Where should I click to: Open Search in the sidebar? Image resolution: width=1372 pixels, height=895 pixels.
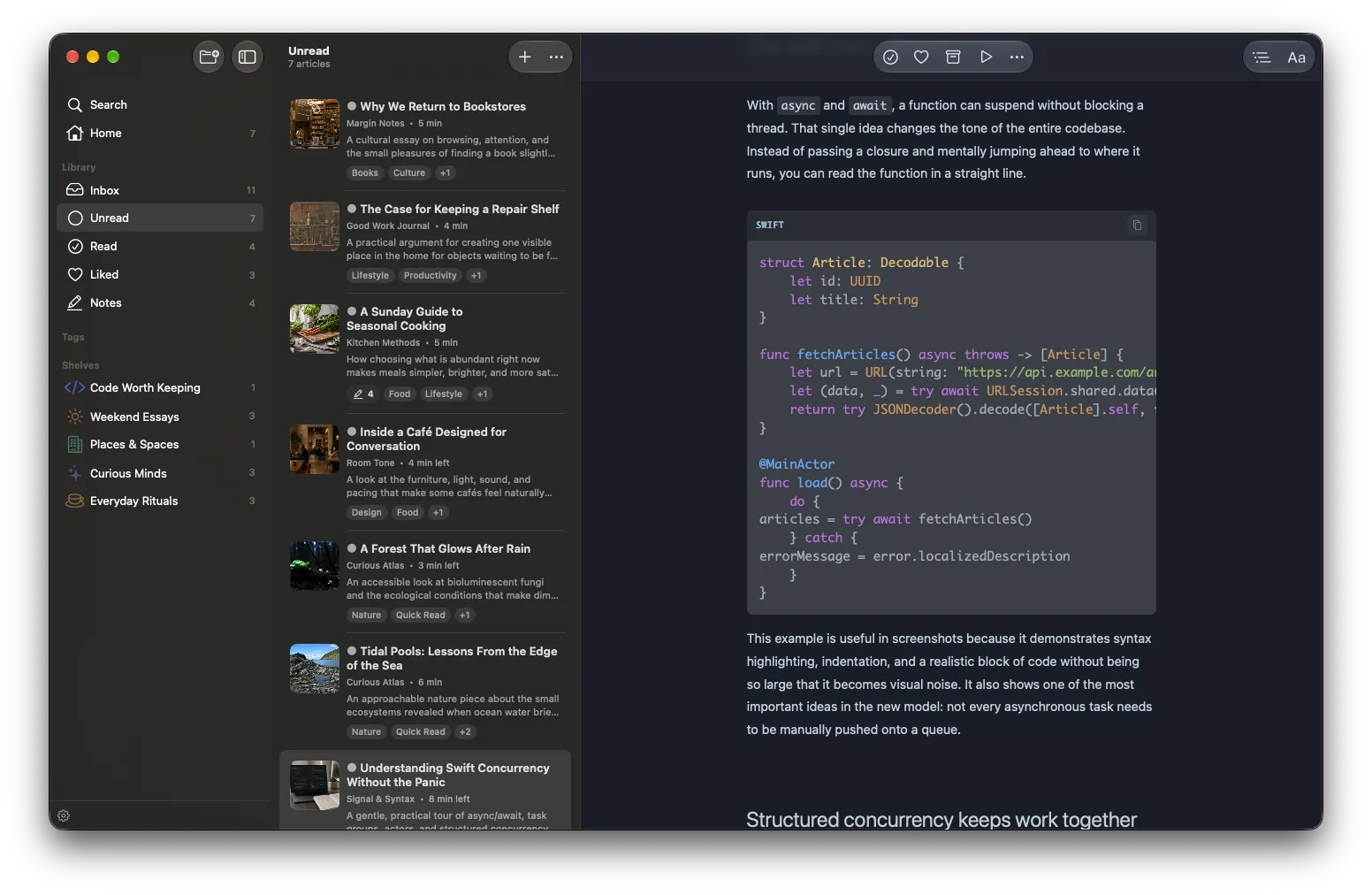(x=160, y=104)
